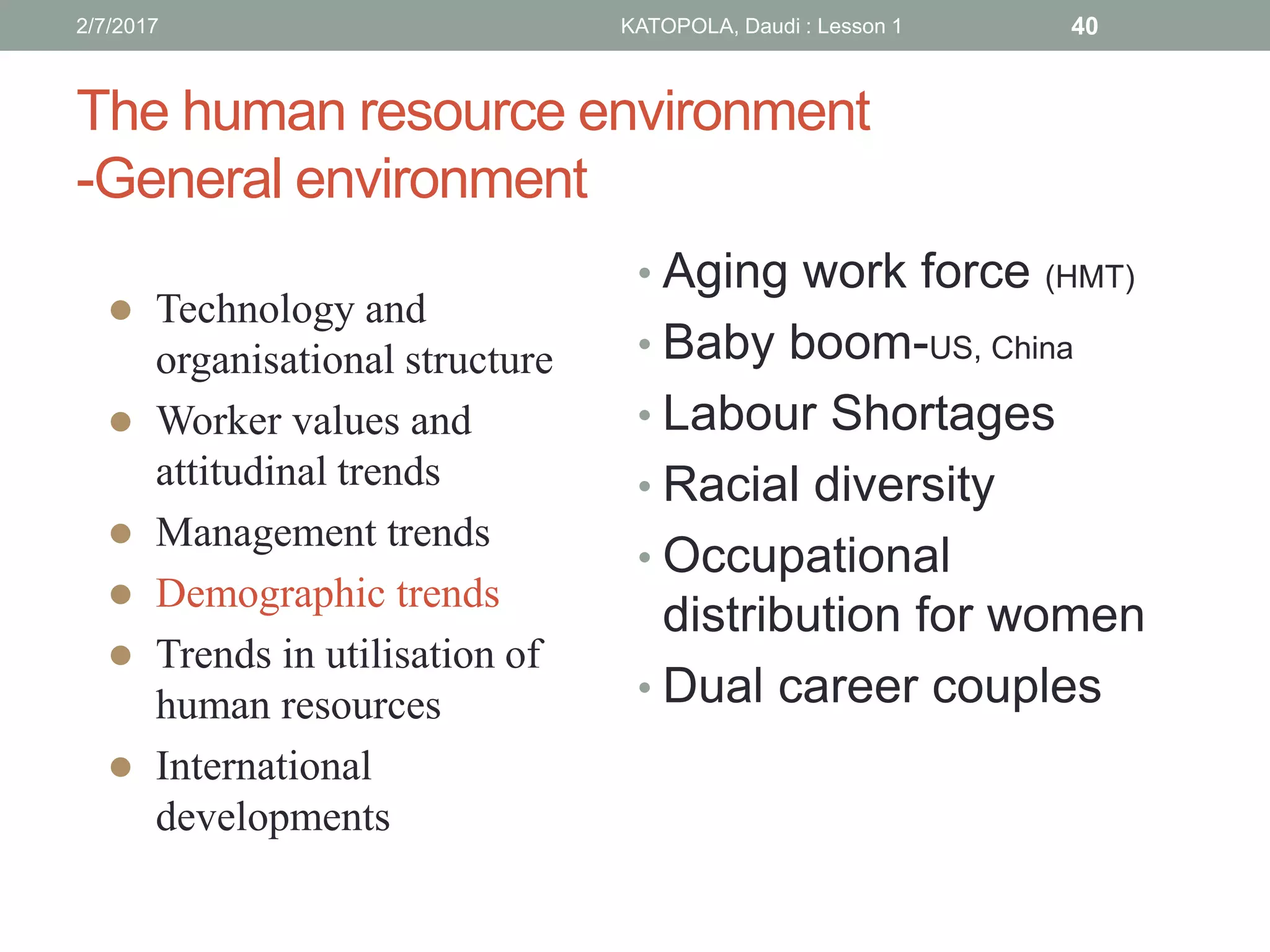This screenshot has height=952, width=1270.
Task: Click the "US, China" small text
Action: click(x=1001, y=348)
